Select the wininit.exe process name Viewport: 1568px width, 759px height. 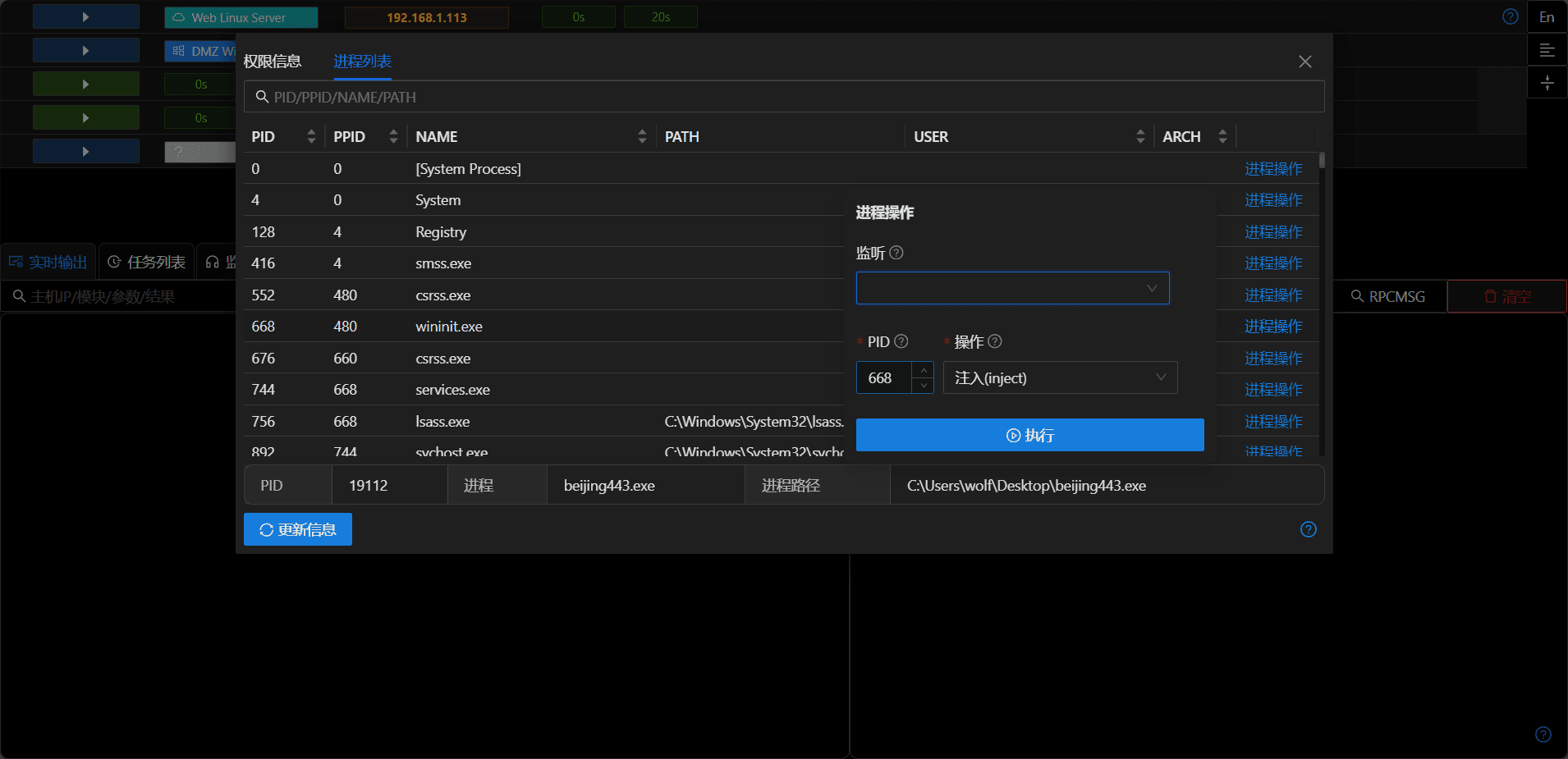(x=449, y=326)
